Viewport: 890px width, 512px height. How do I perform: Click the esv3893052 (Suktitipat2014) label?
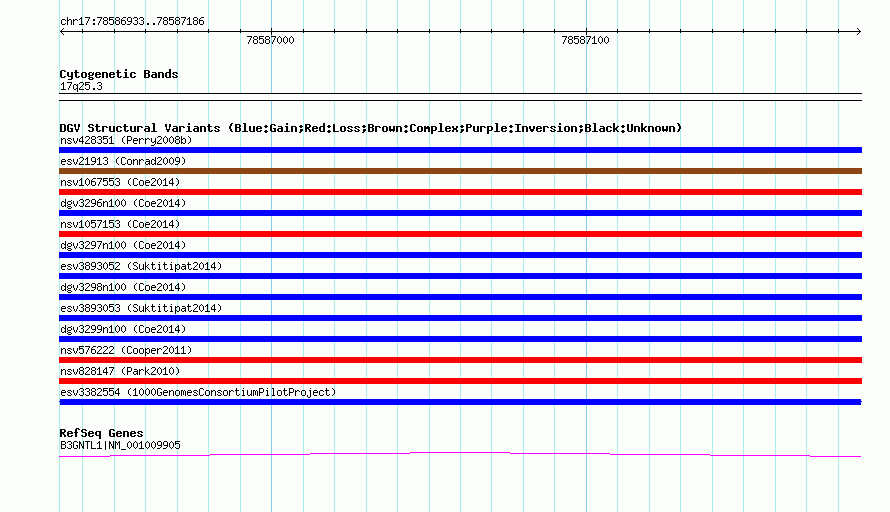click(141, 266)
